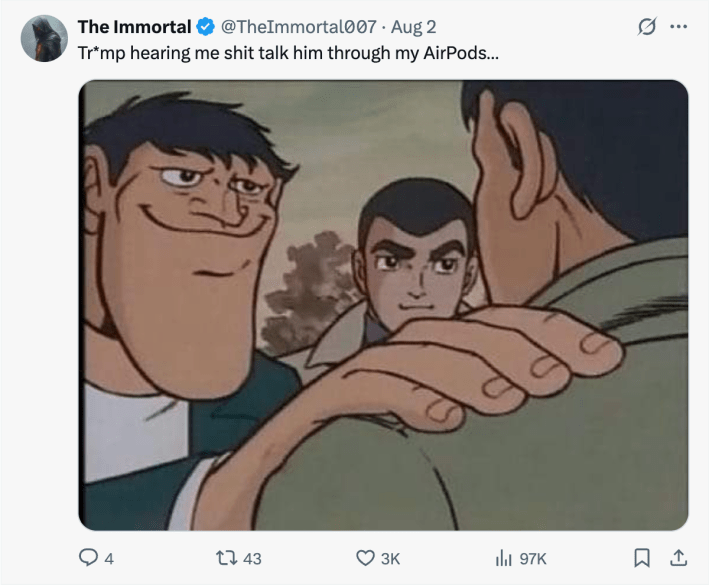Click the reply speech bubble icon
The image size is (709, 585).
tap(89, 558)
